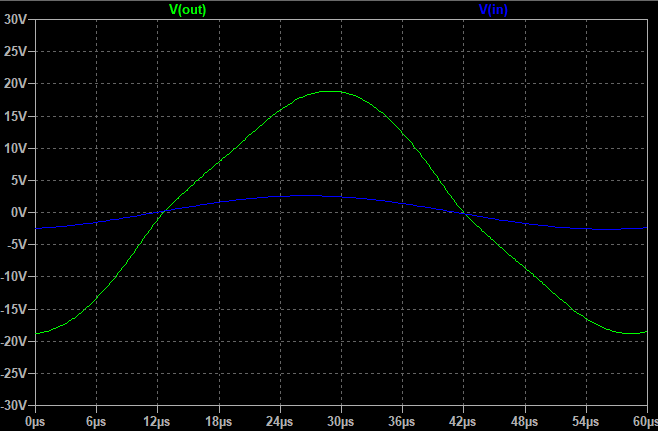Click the 24µs time axis label
Screen dimensions: 658x431
(280, 422)
